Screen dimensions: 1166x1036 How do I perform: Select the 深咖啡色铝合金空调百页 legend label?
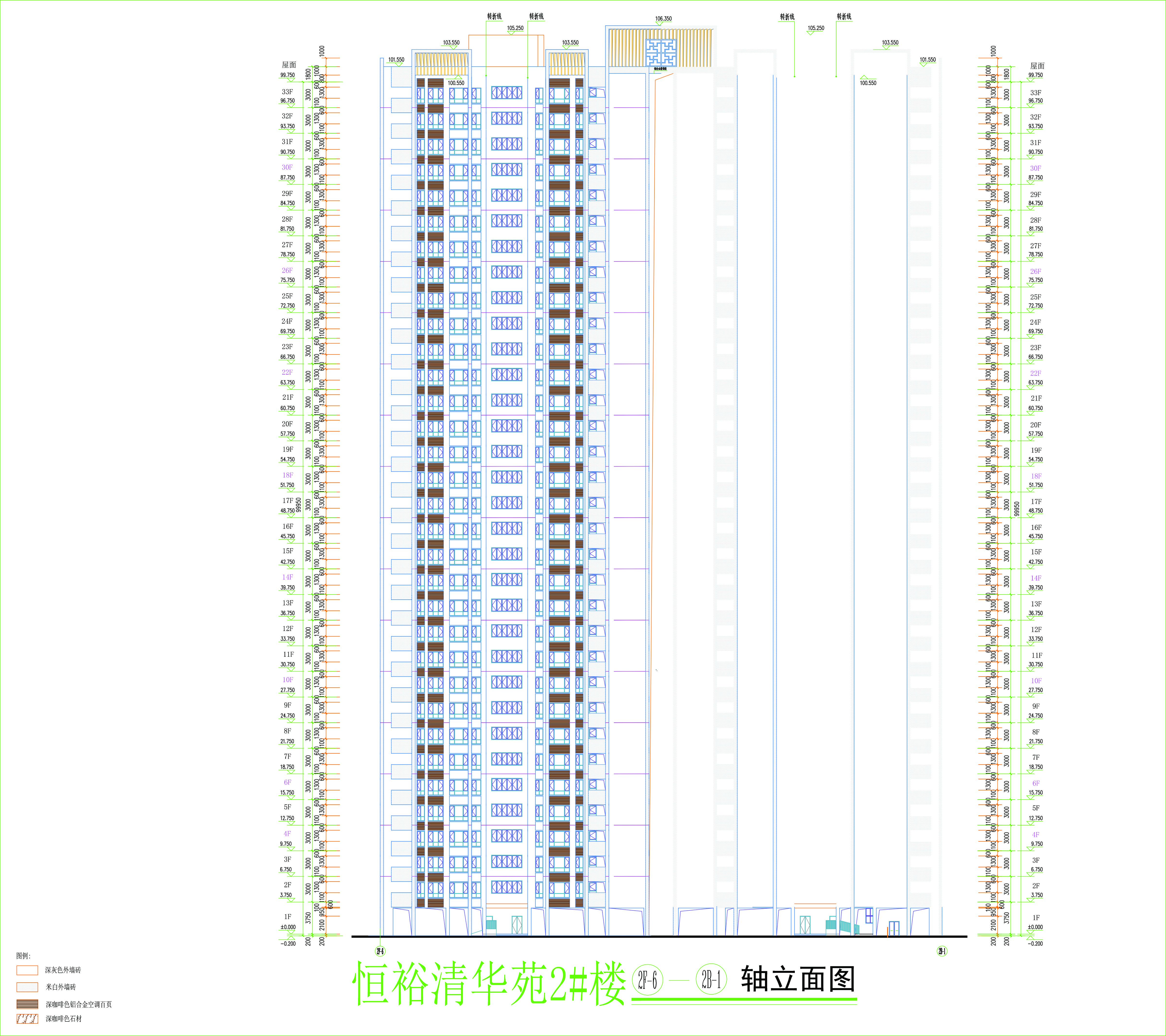coord(79,1004)
